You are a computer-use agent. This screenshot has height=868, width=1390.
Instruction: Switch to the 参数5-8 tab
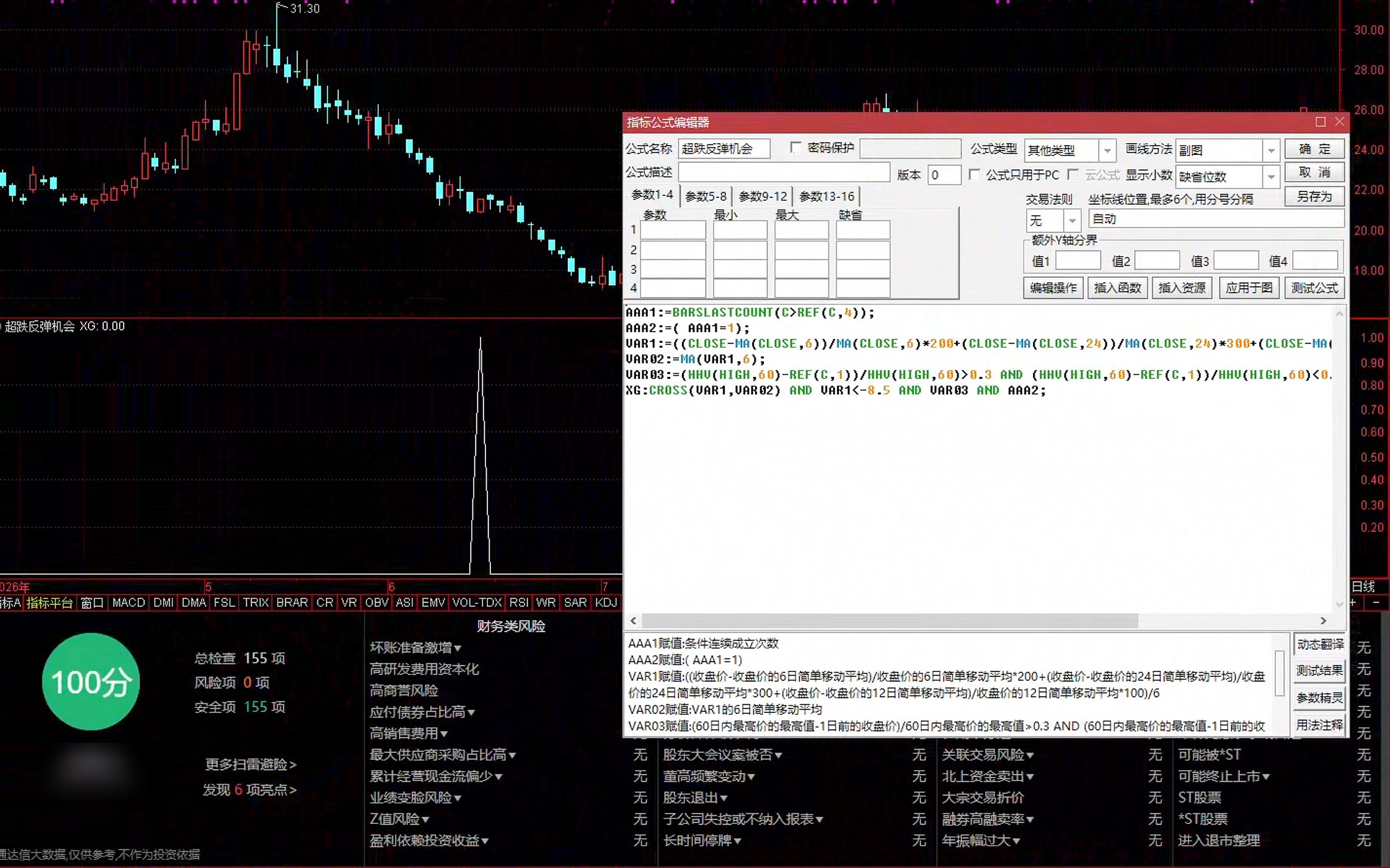(706, 197)
